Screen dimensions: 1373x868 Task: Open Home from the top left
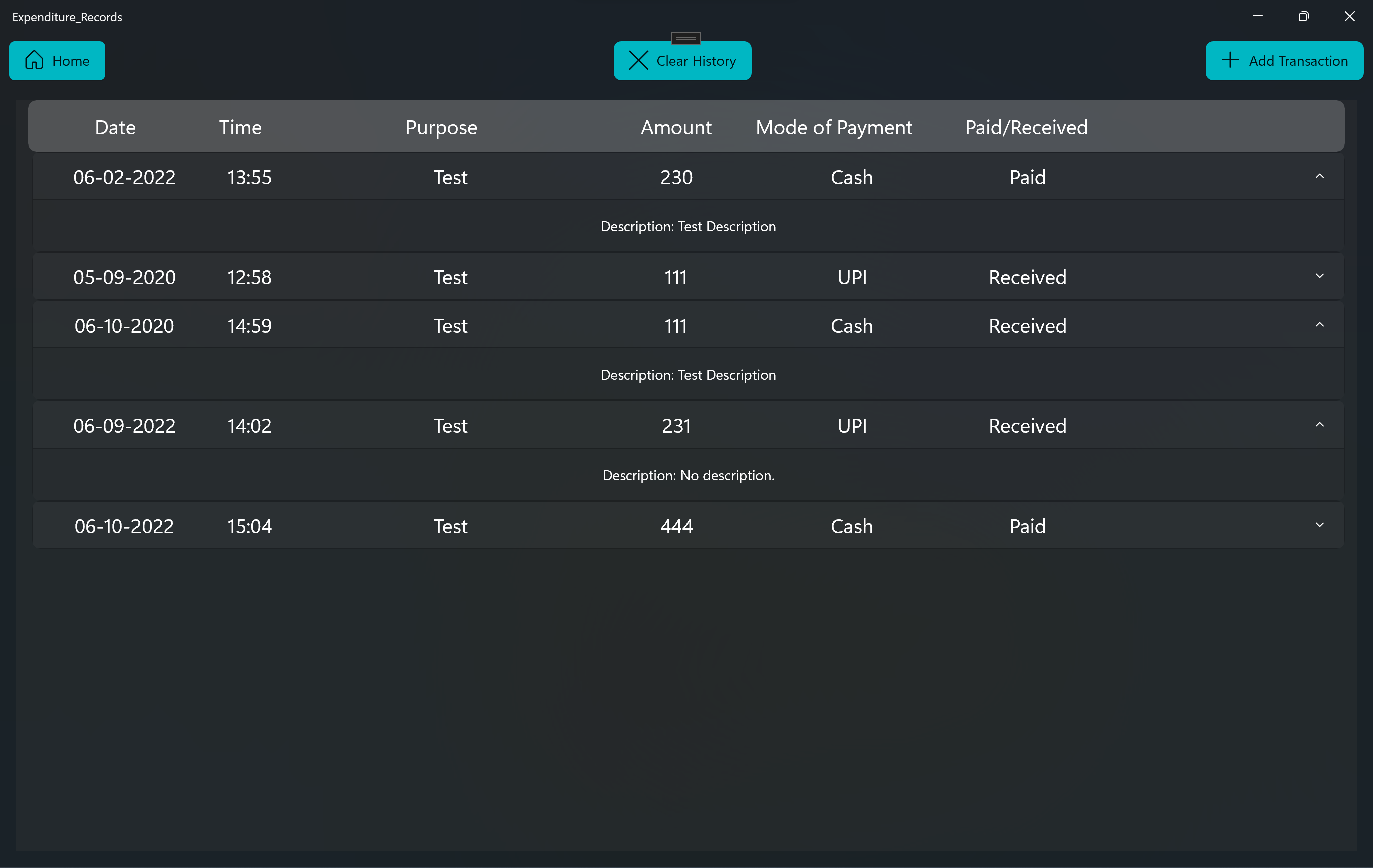point(57,60)
